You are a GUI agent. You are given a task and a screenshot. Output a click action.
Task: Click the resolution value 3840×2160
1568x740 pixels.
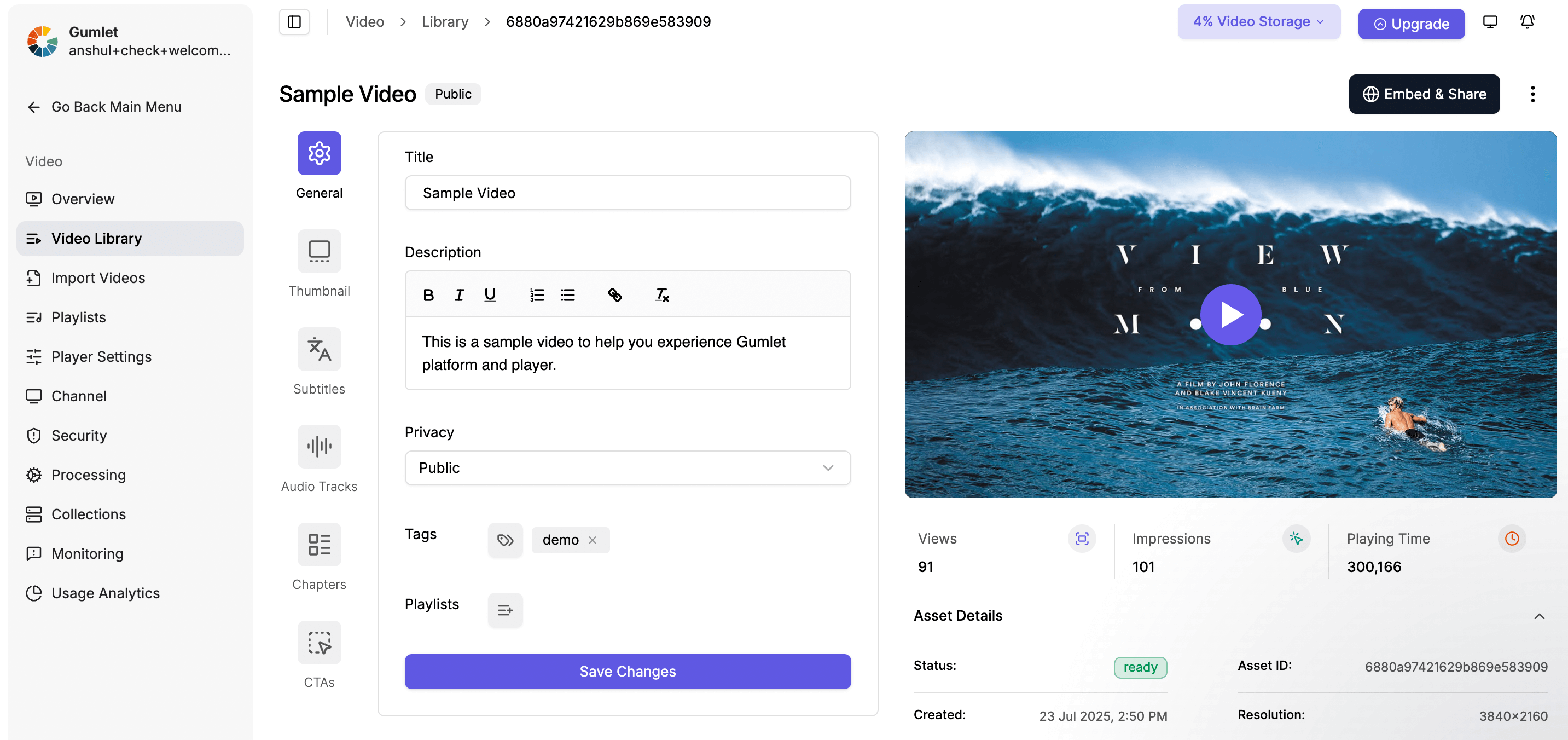pyautogui.click(x=1513, y=716)
